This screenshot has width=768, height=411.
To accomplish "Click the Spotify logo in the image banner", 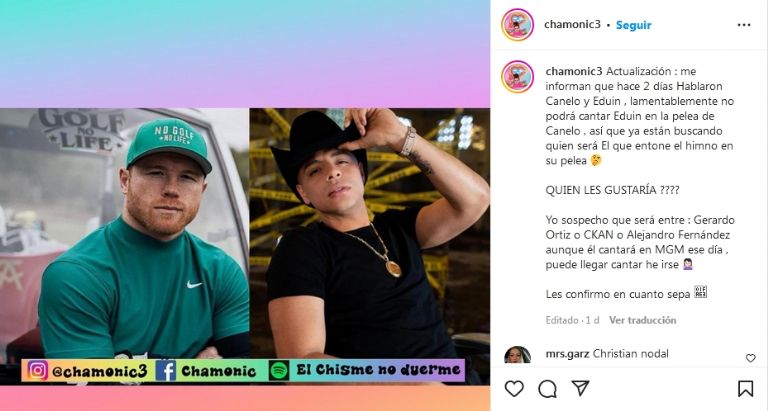I will pos(279,370).
